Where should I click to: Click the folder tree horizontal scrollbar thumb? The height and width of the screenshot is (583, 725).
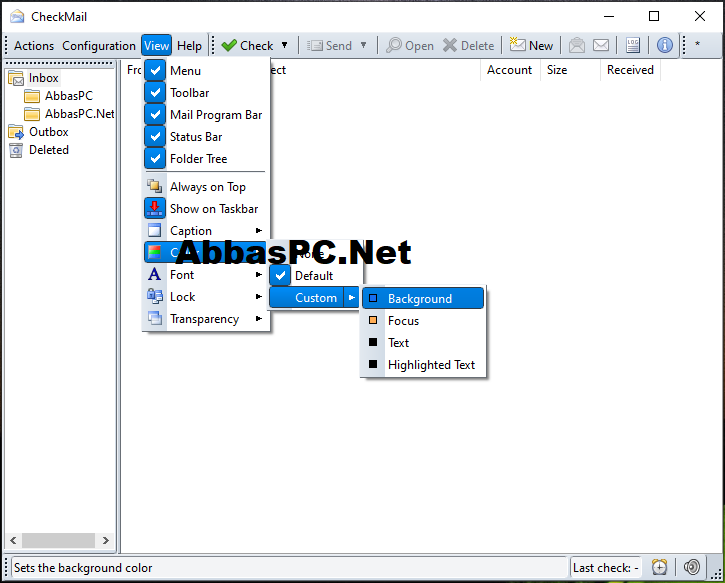tap(58, 540)
